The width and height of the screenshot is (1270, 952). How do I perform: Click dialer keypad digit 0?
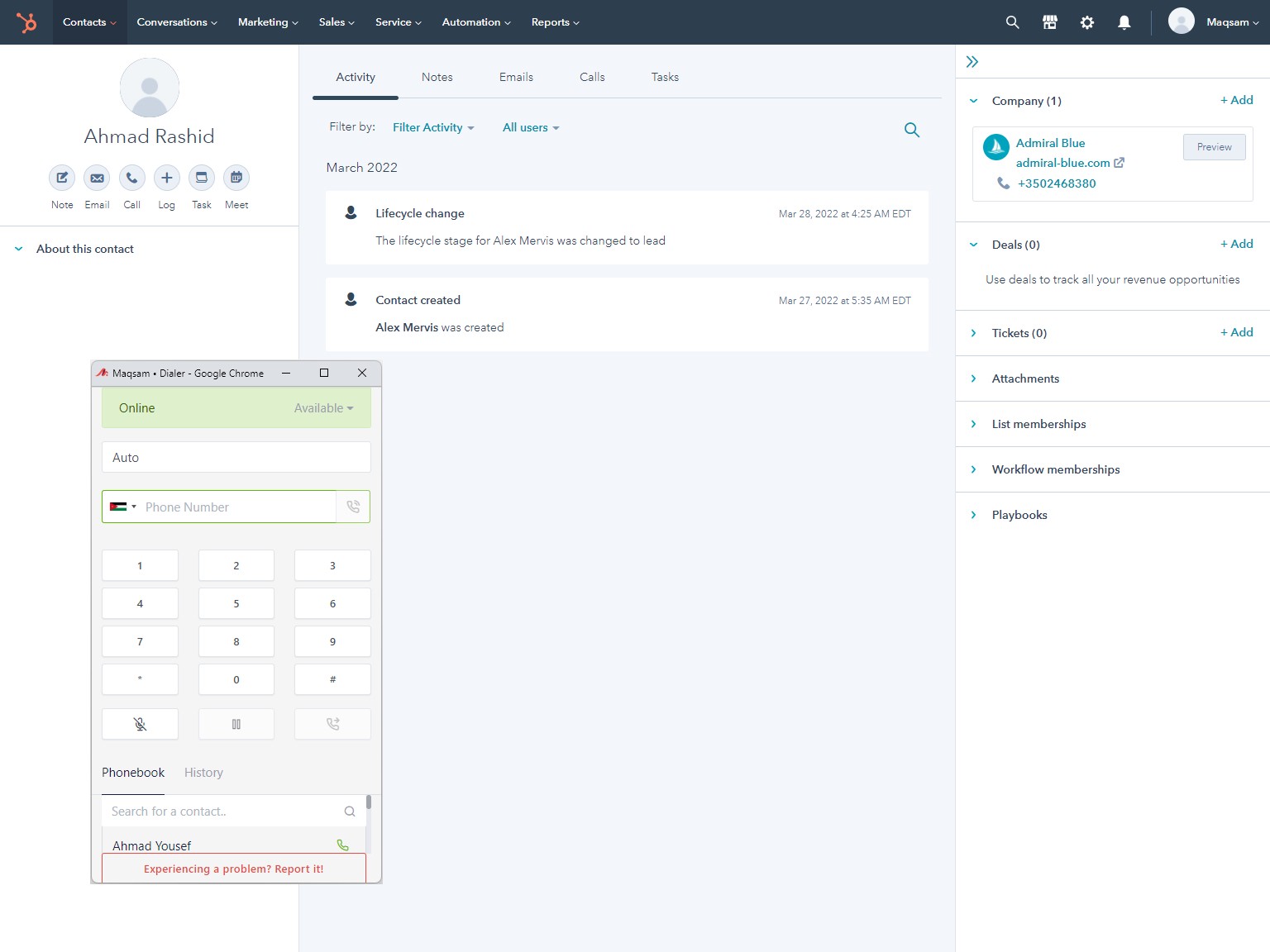tap(236, 679)
